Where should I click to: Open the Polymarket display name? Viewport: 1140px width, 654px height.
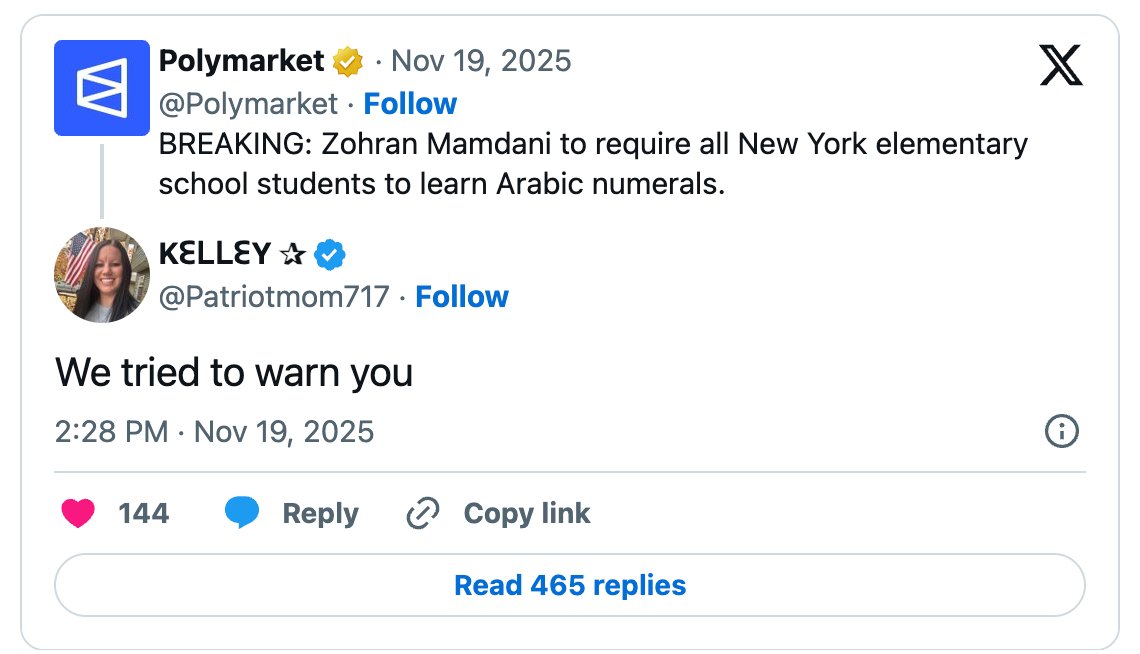pos(241,61)
